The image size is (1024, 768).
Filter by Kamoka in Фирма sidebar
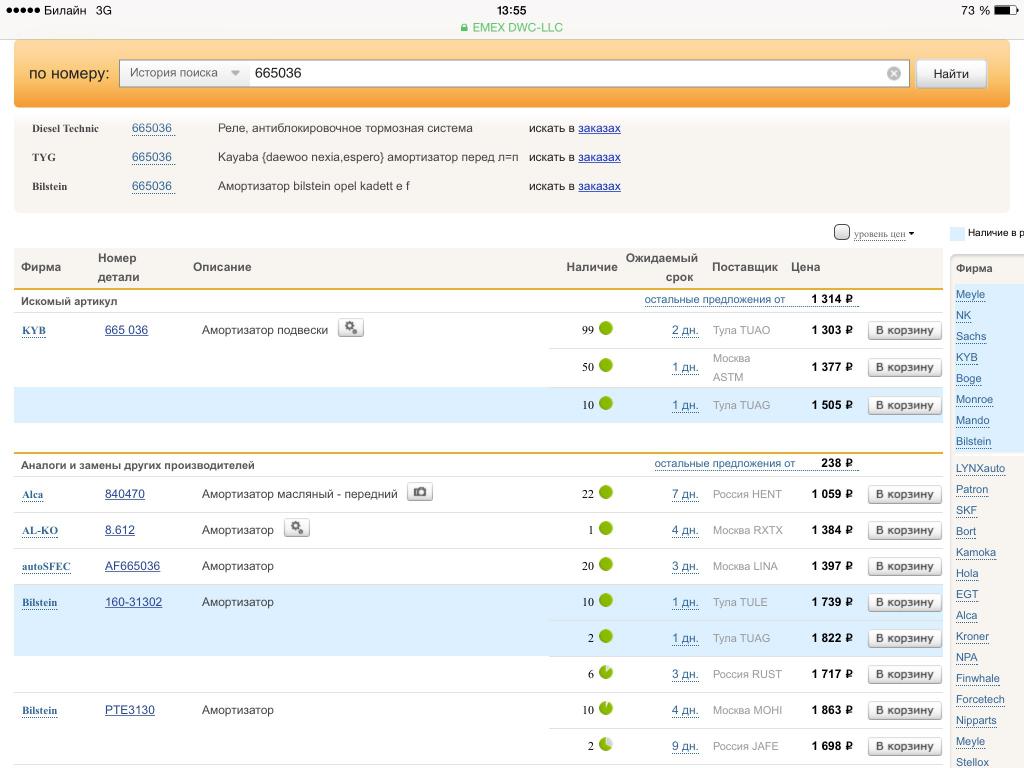[x=976, y=552]
